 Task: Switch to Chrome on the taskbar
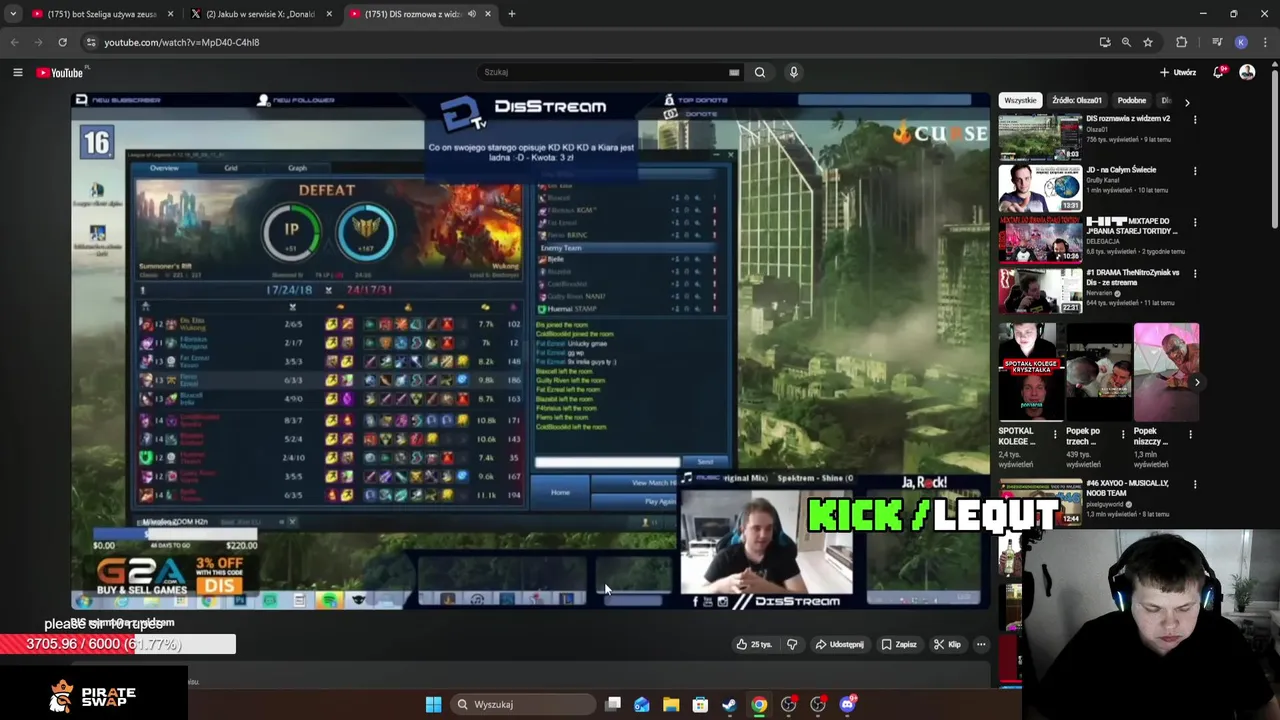click(x=759, y=704)
